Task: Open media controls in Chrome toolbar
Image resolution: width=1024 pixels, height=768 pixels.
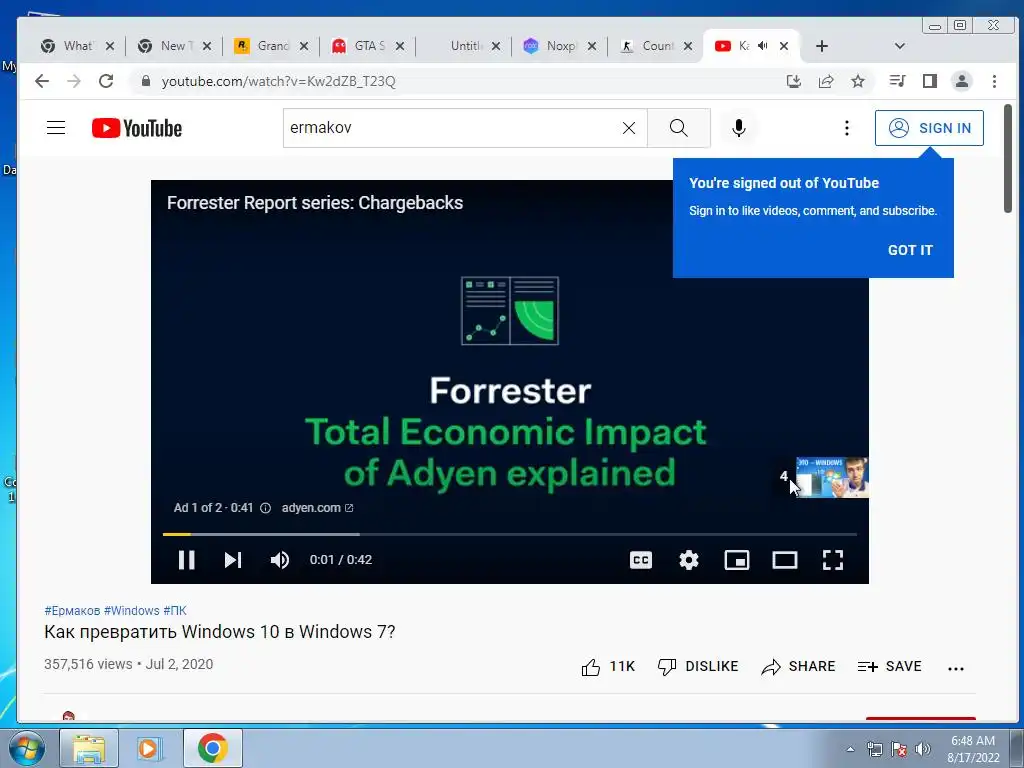Action: click(897, 81)
